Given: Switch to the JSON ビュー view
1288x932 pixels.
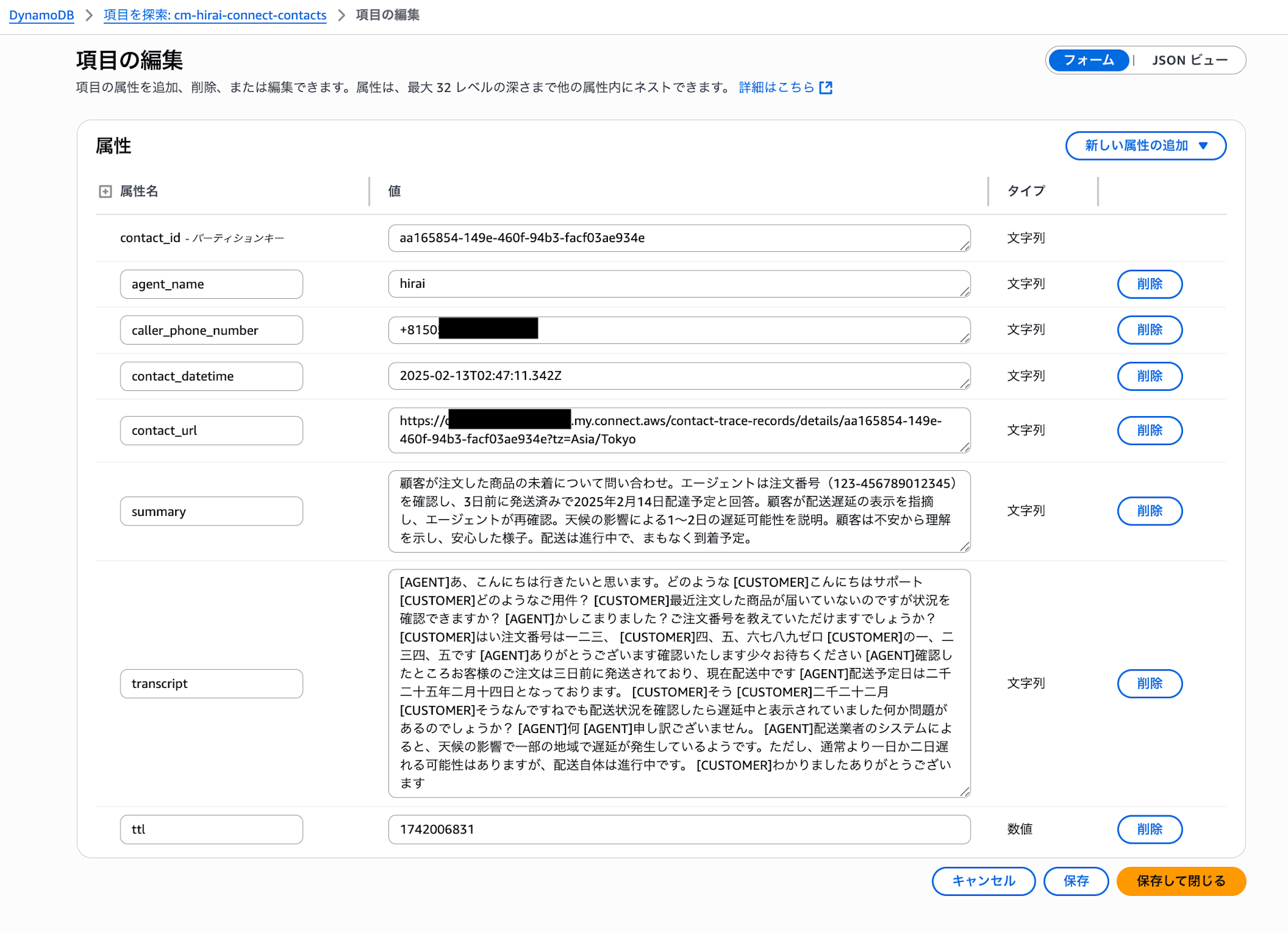Looking at the screenshot, I should [x=1189, y=60].
